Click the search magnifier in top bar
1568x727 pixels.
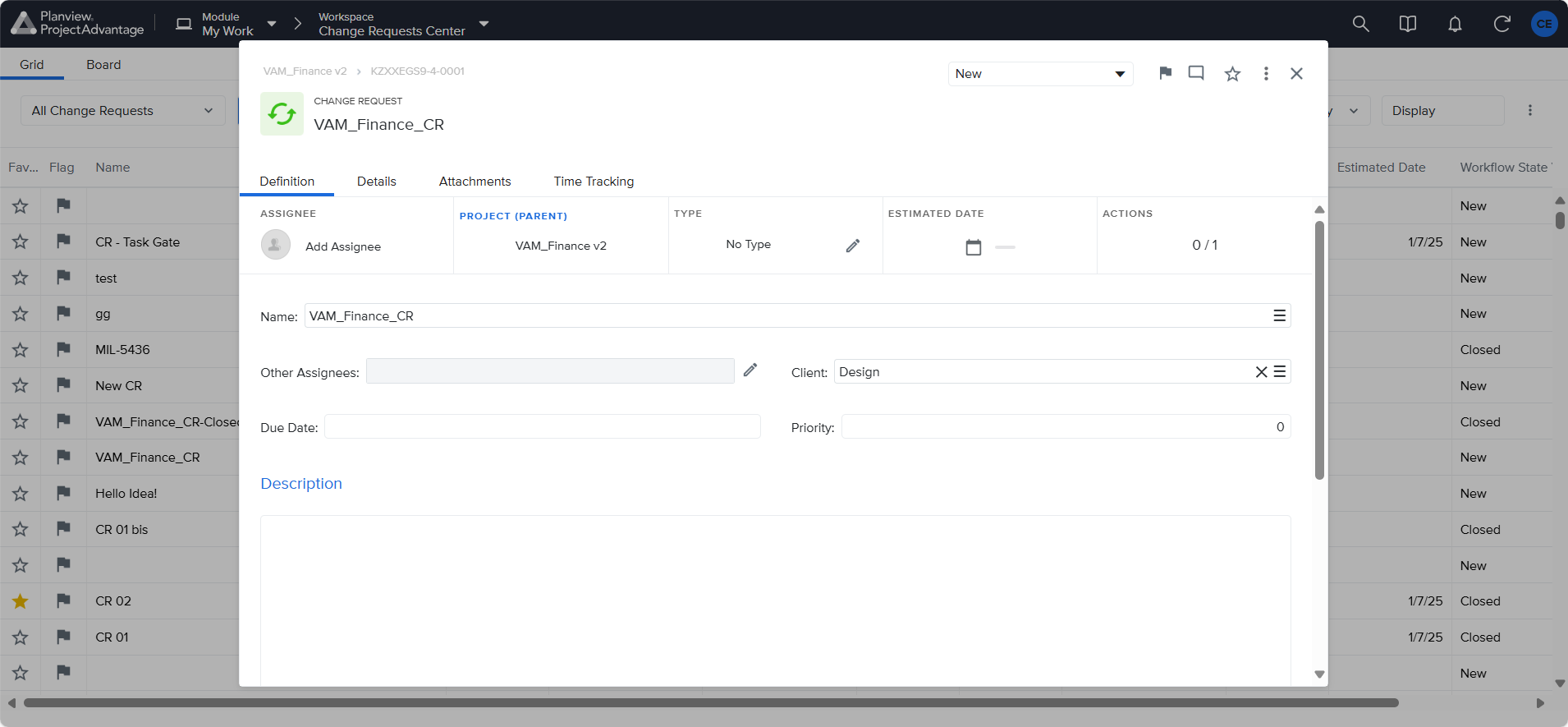tap(1360, 24)
